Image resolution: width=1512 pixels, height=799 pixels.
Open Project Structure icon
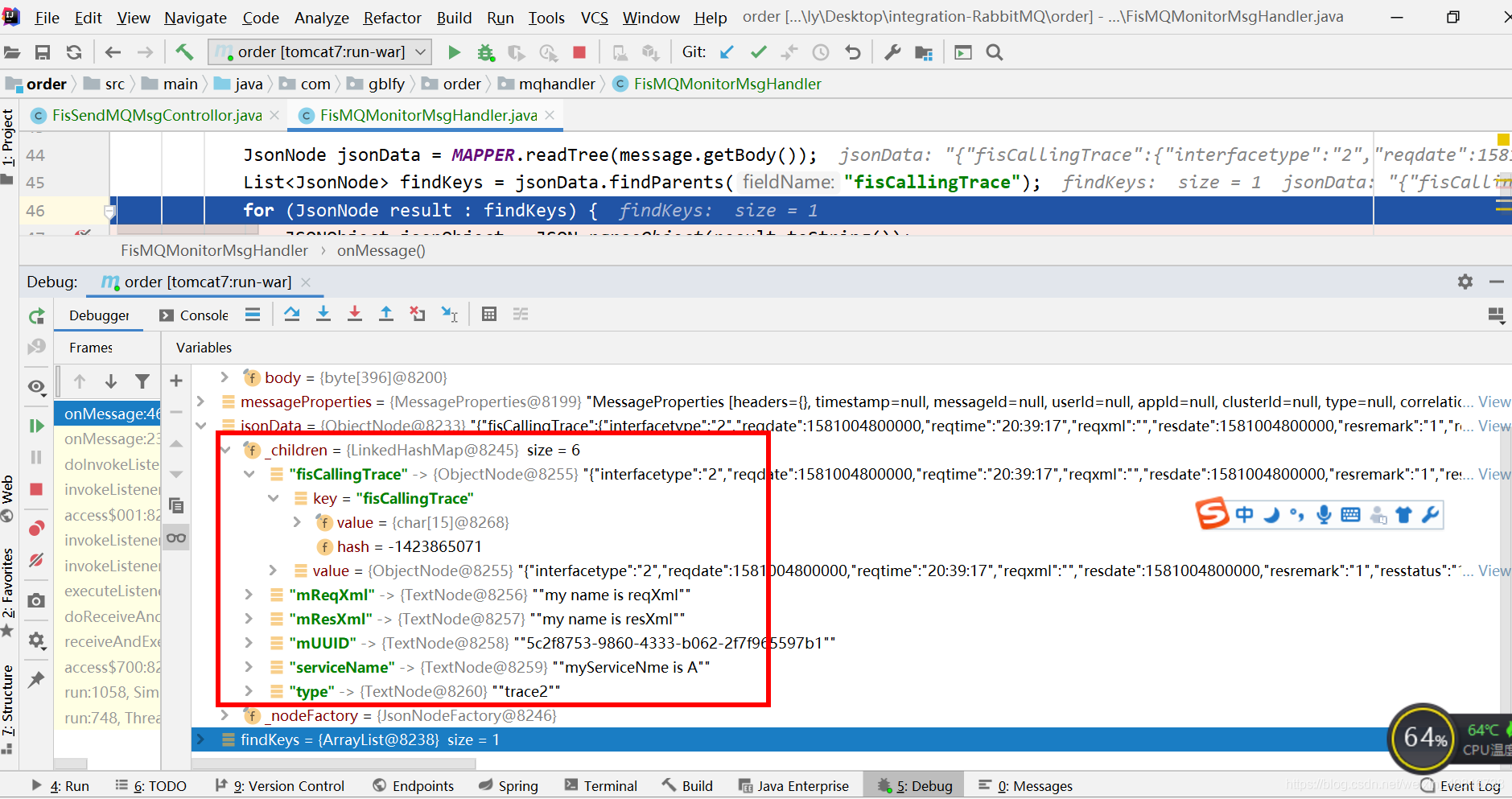click(x=924, y=52)
